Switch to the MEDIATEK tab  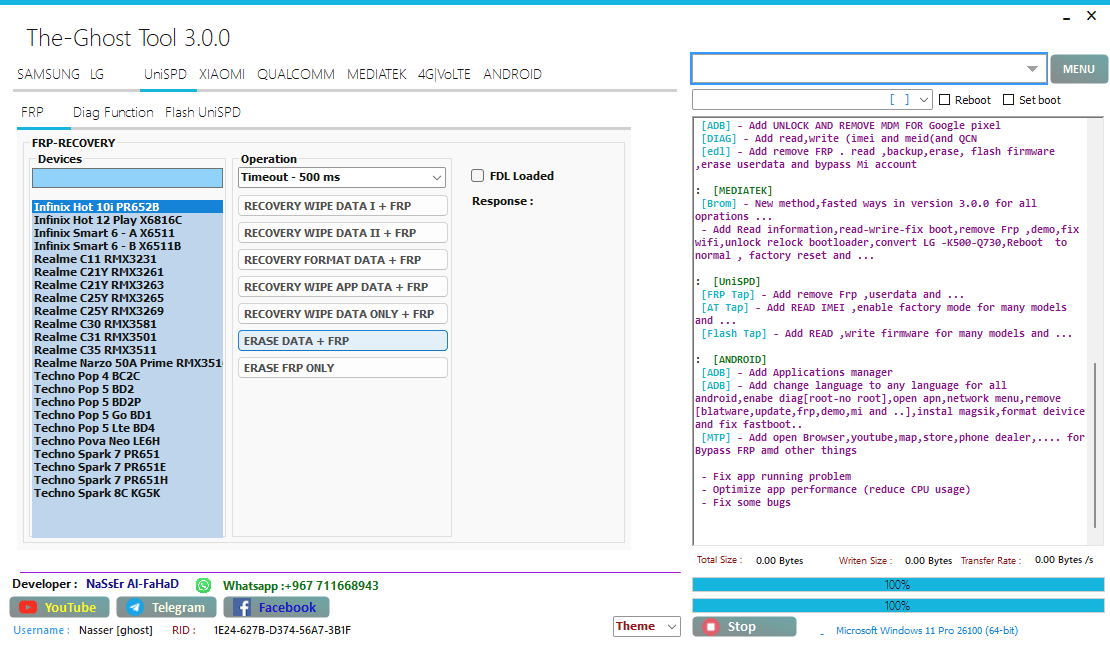[376, 74]
